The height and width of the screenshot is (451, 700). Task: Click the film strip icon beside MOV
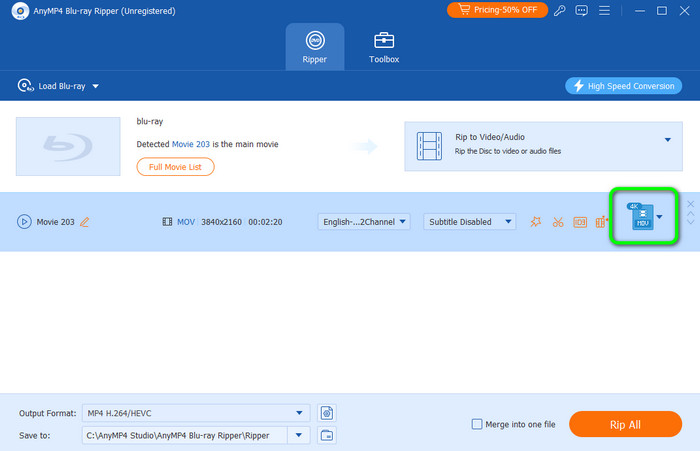tap(167, 222)
